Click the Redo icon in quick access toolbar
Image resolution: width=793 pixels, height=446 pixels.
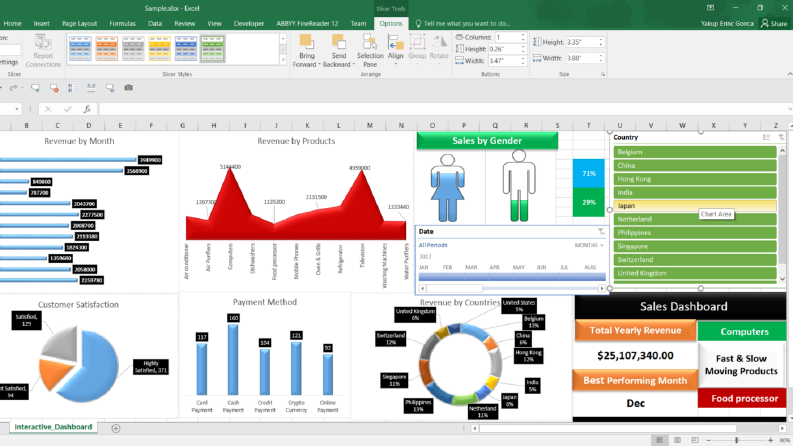coord(14,88)
